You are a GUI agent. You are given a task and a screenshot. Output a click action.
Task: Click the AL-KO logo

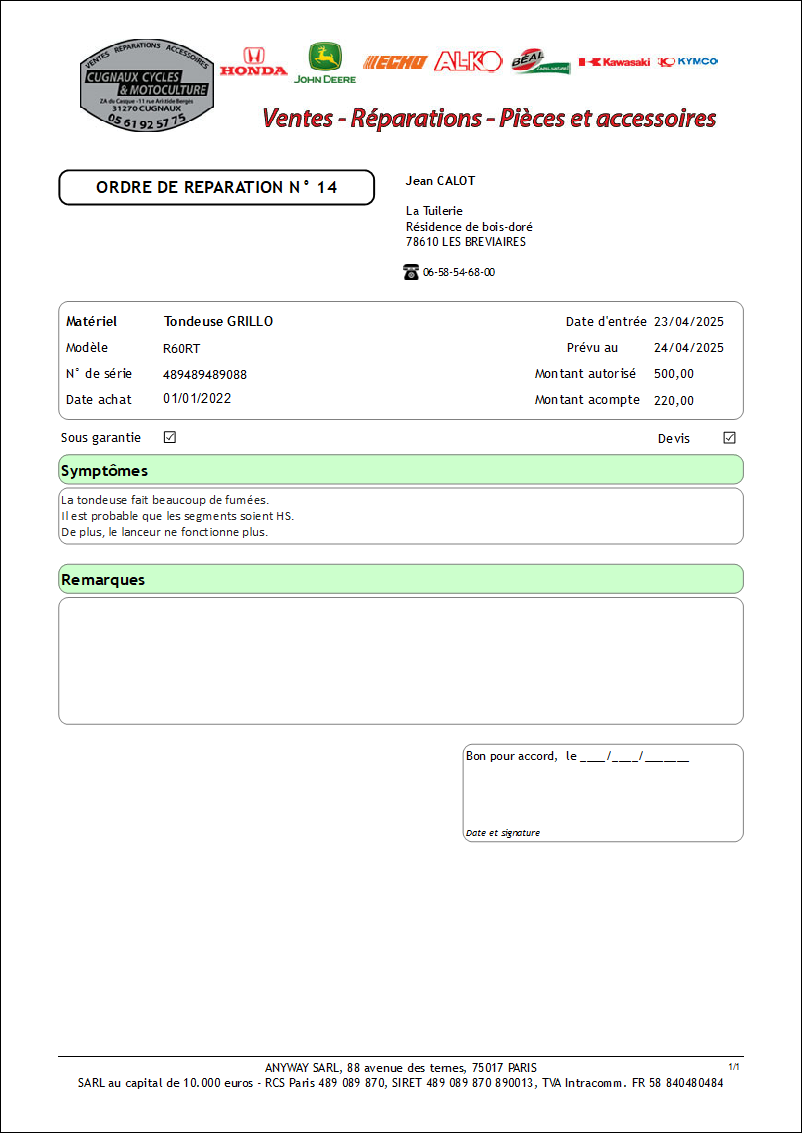468,61
